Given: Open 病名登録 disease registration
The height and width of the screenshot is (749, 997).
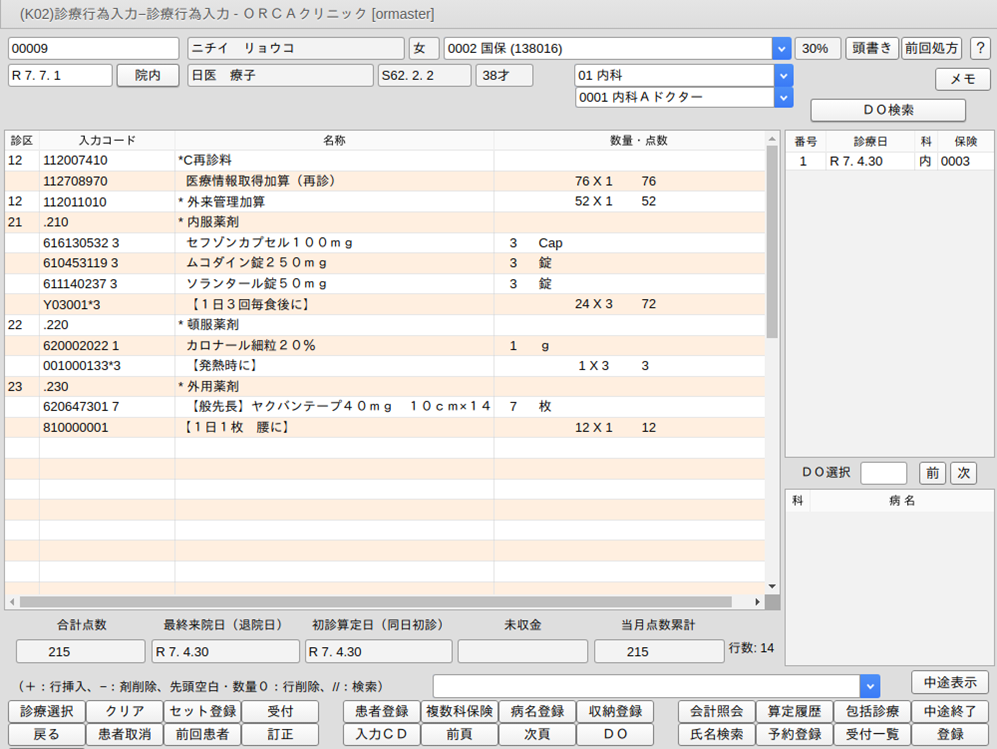Looking at the screenshot, I should click(x=537, y=712).
